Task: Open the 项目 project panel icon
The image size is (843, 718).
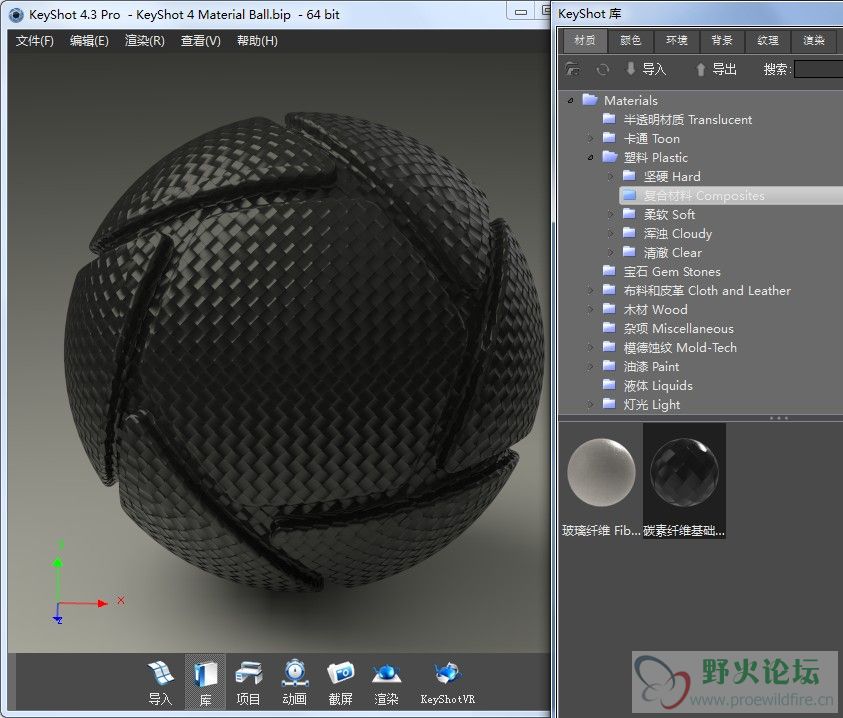Action: coord(248,681)
